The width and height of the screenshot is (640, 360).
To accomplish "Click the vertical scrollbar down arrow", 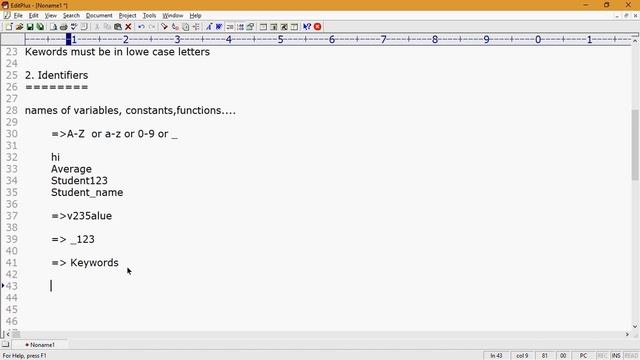I will (x=635, y=326).
